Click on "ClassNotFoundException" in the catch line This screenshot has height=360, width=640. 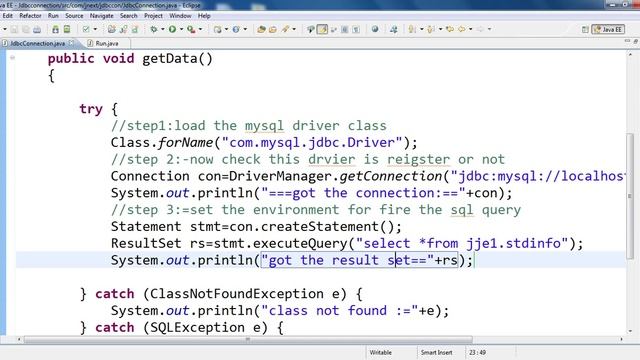(x=237, y=294)
